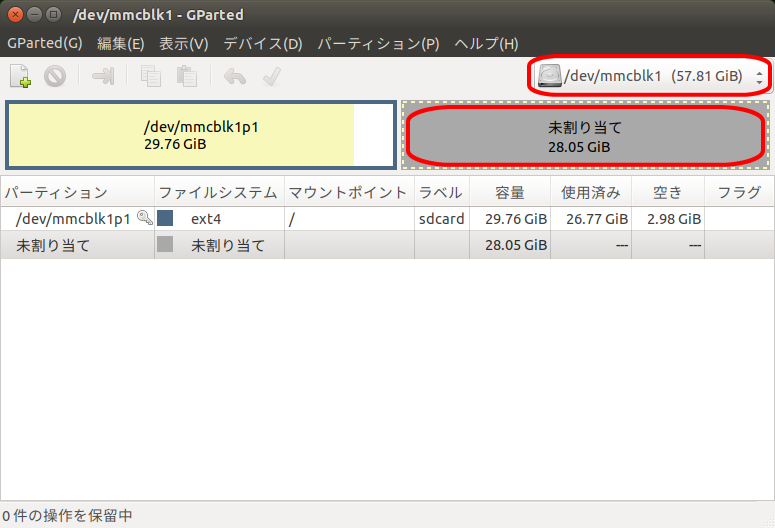Click the undo last operation icon
This screenshot has height=528, width=775.
[x=235, y=77]
